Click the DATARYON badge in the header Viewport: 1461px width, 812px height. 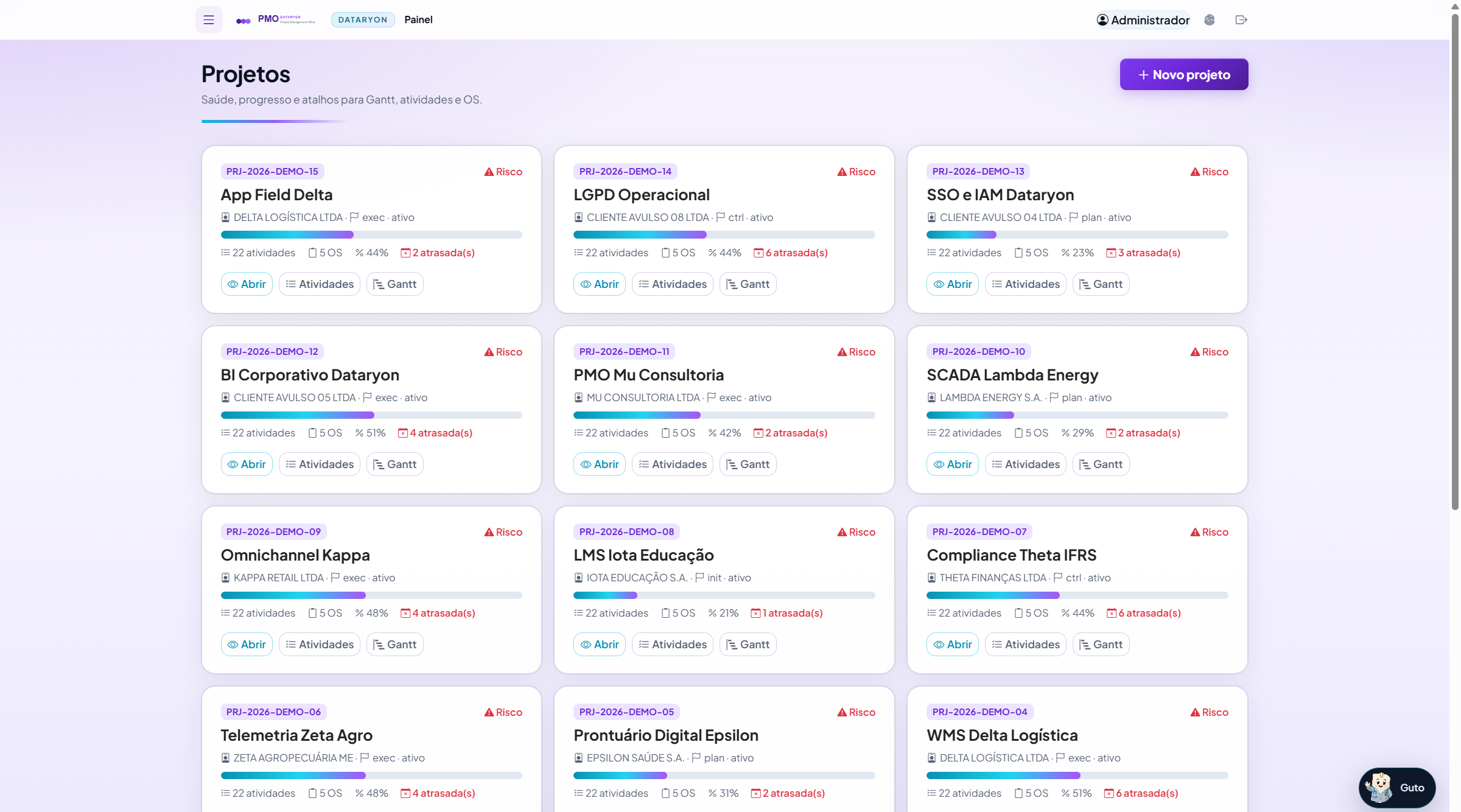(x=363, y=19)
